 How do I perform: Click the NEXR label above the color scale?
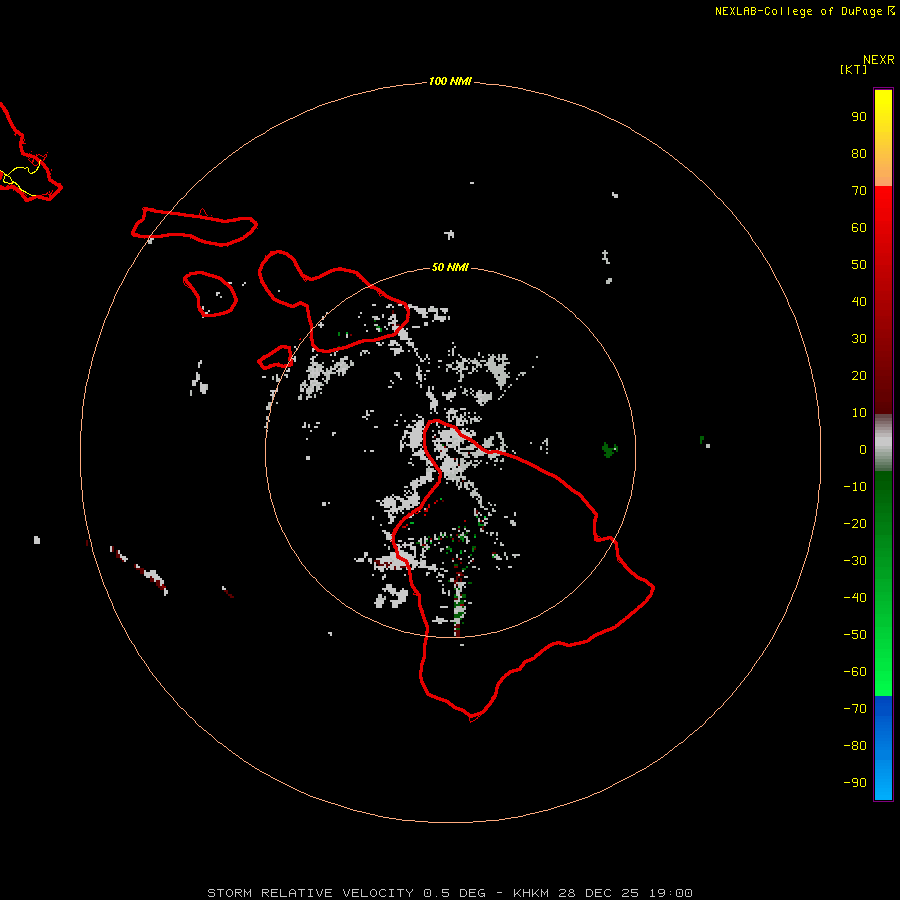[878, 60]
